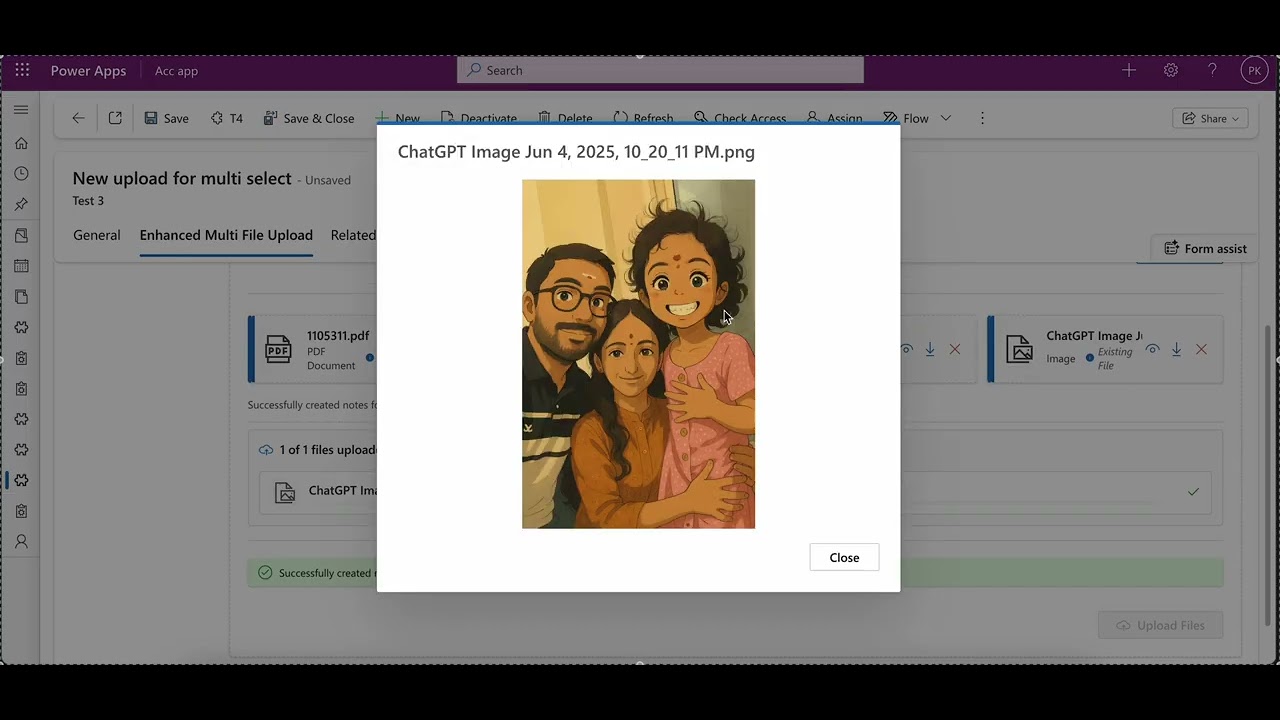Click the green checkmark at the upload row's end

tap(1193, 492)
